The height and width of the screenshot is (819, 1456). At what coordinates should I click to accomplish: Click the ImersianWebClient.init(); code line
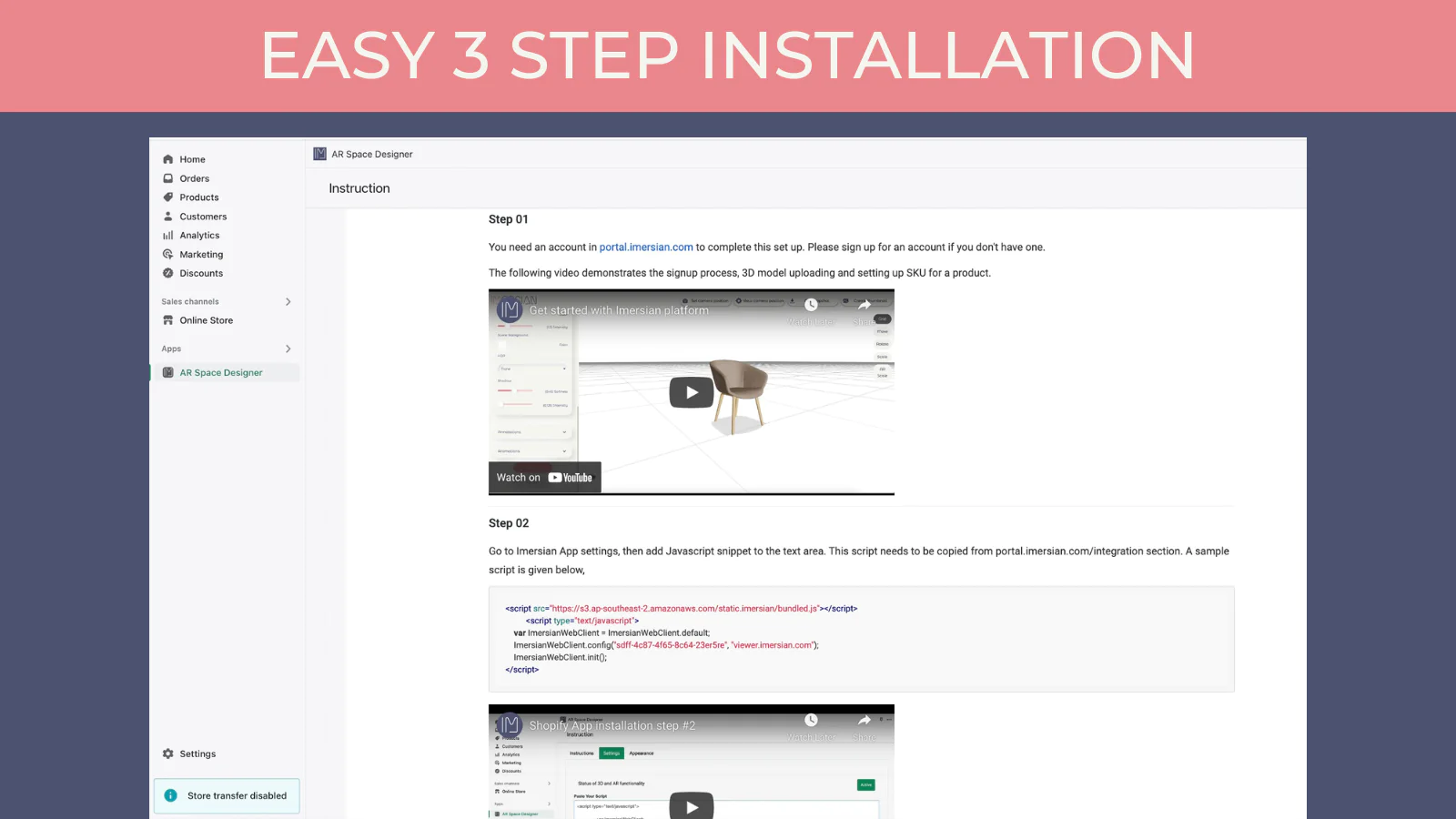pos(560,657)
